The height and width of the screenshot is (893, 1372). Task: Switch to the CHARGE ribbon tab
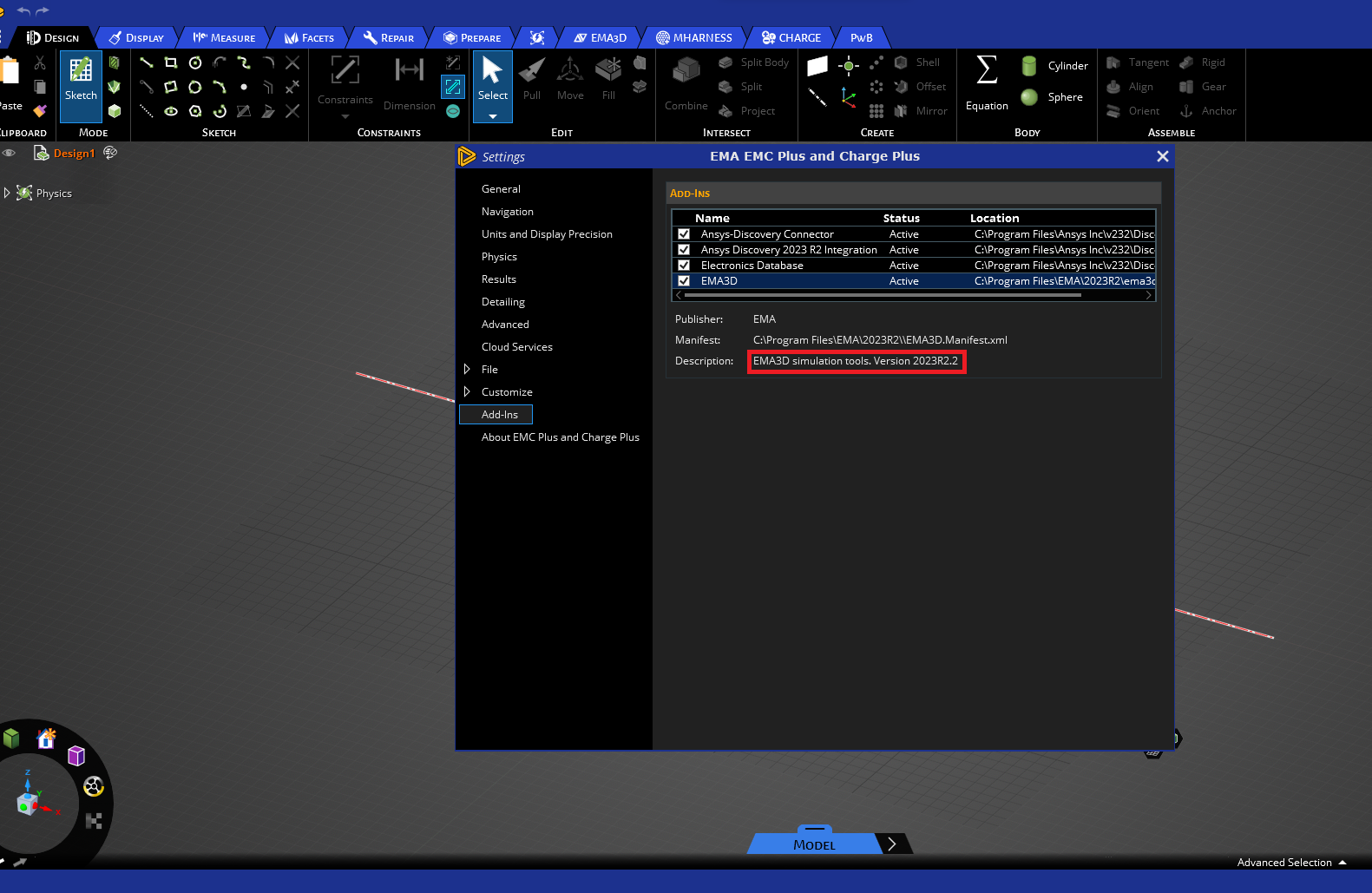pyautogui.click(x=791, y=37)
